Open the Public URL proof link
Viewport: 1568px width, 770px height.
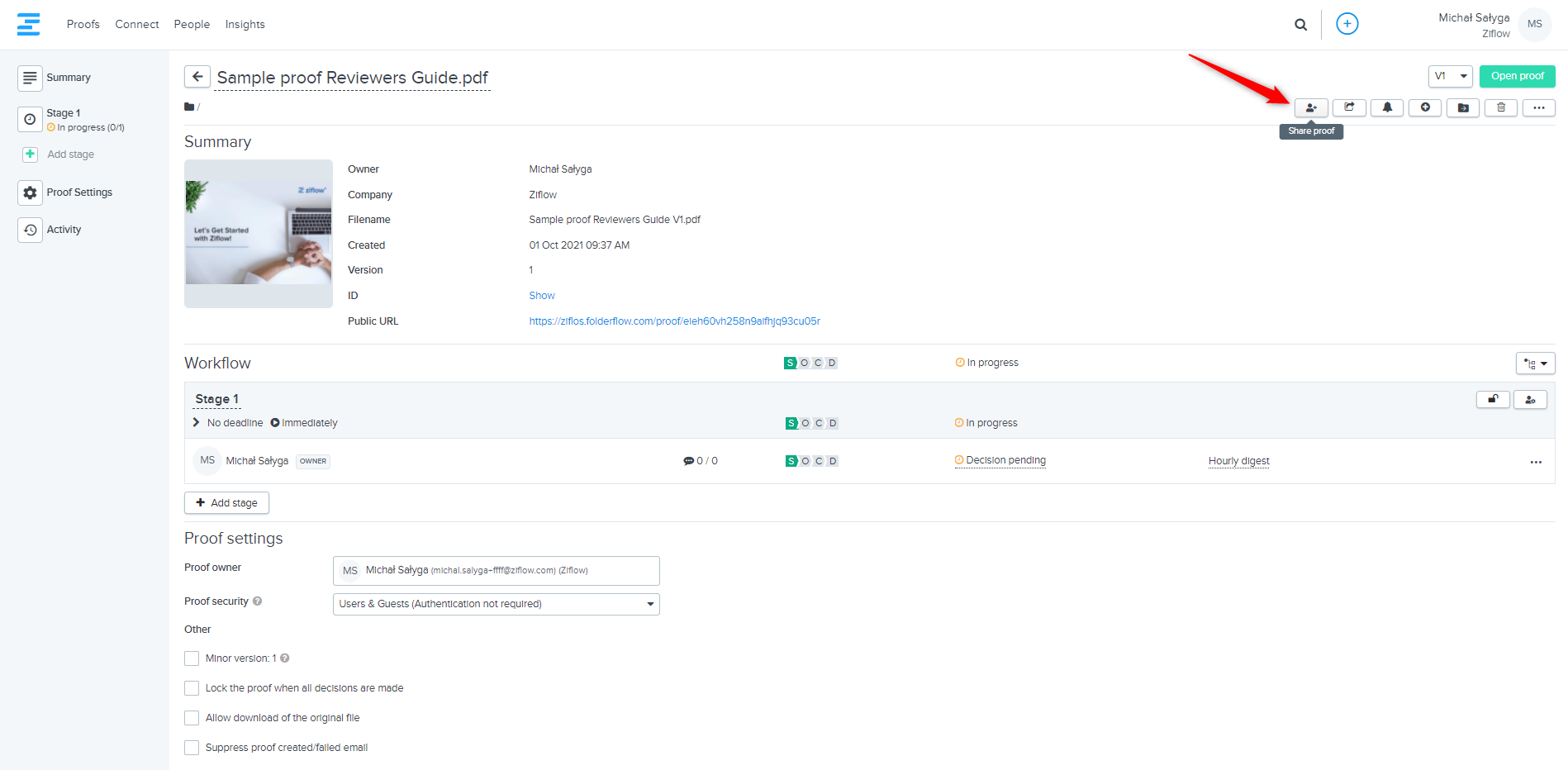point(674,321)
